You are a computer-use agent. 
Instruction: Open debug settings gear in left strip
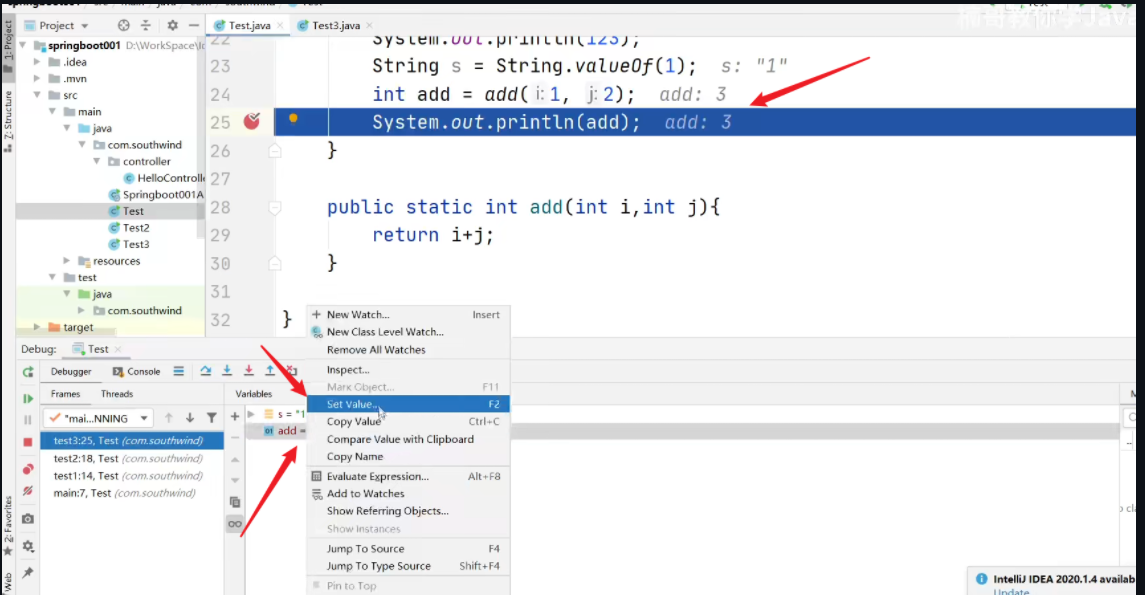point(28,546)
